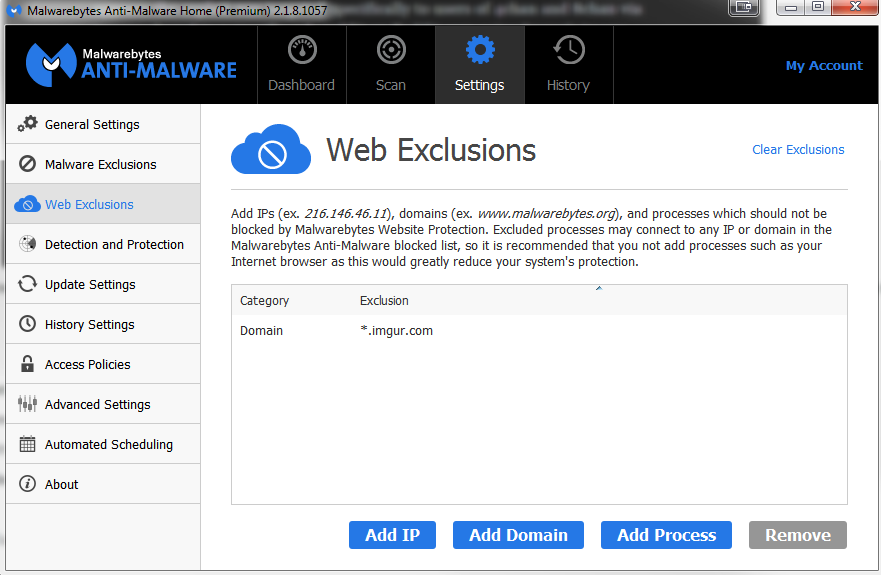Click the History clock icon
Screen dimensions: 881x575
(x=569, y=50)
